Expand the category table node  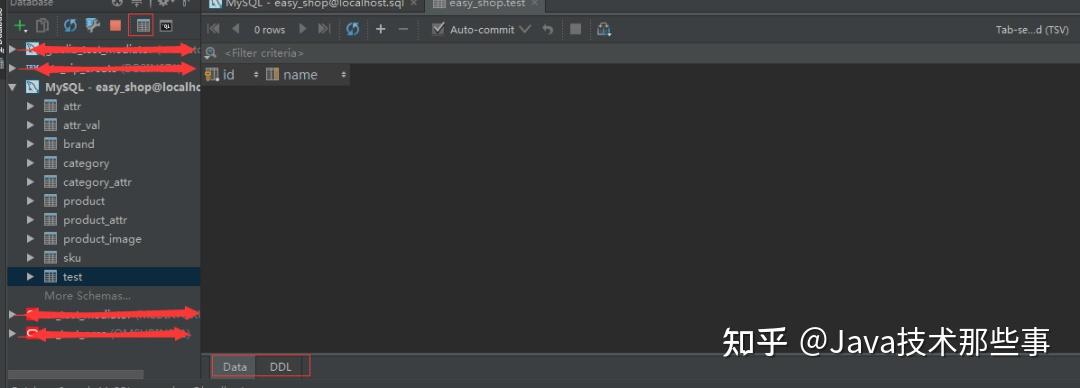coord(30,163)
